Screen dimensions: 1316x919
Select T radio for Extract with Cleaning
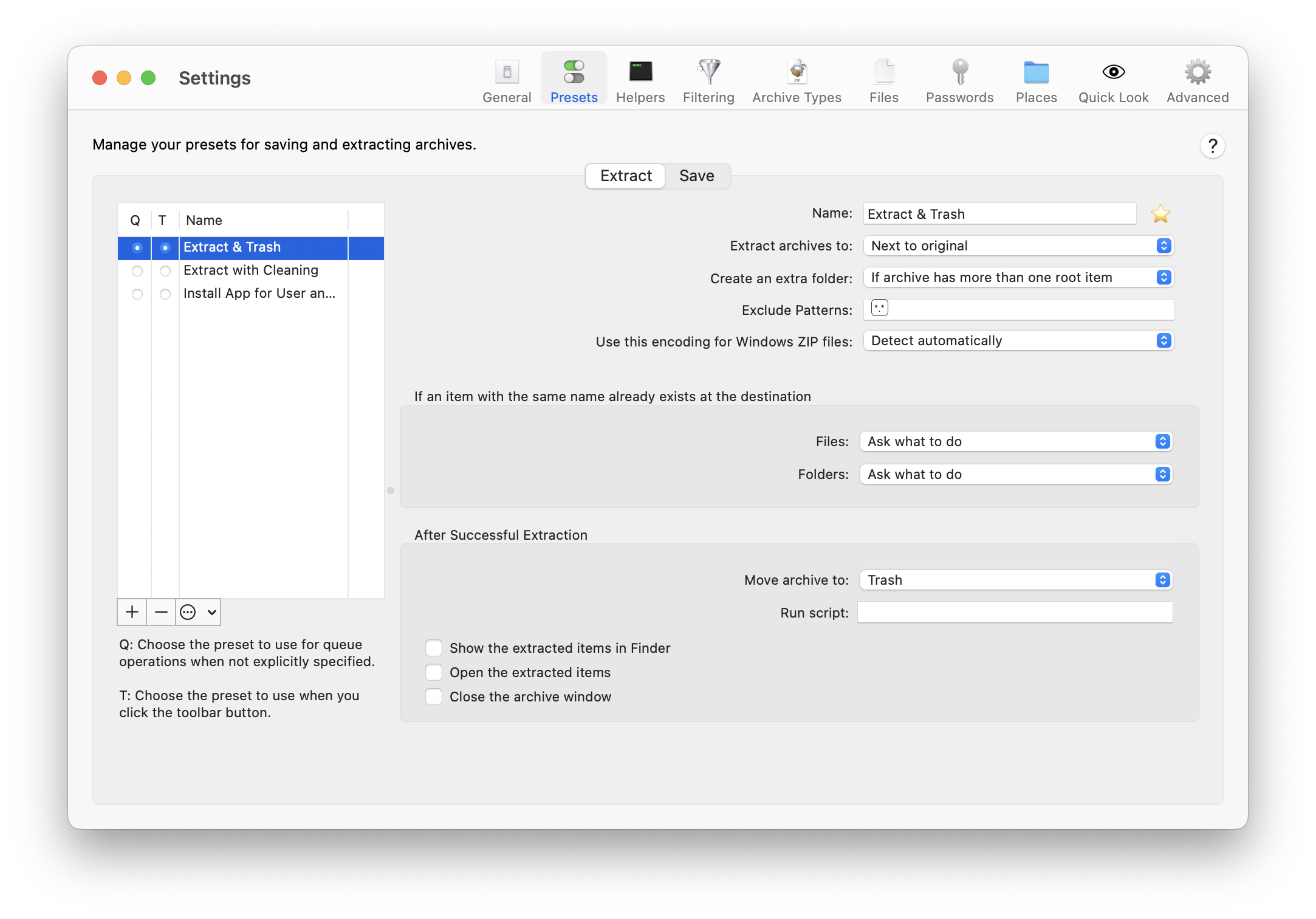165,271
